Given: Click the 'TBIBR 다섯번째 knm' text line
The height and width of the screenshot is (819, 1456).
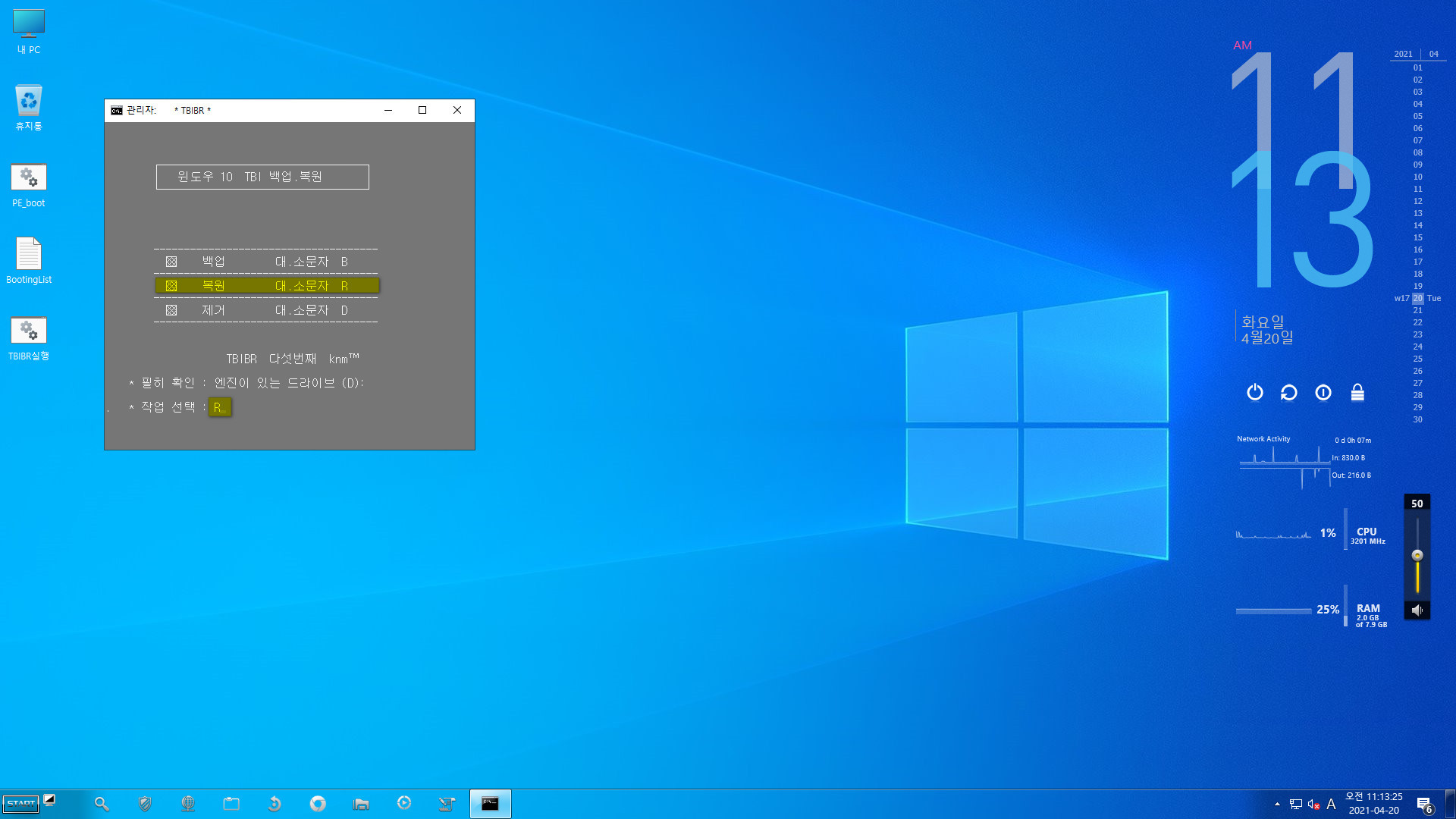Looking at the screenshot, I should (x=293, y=359).
